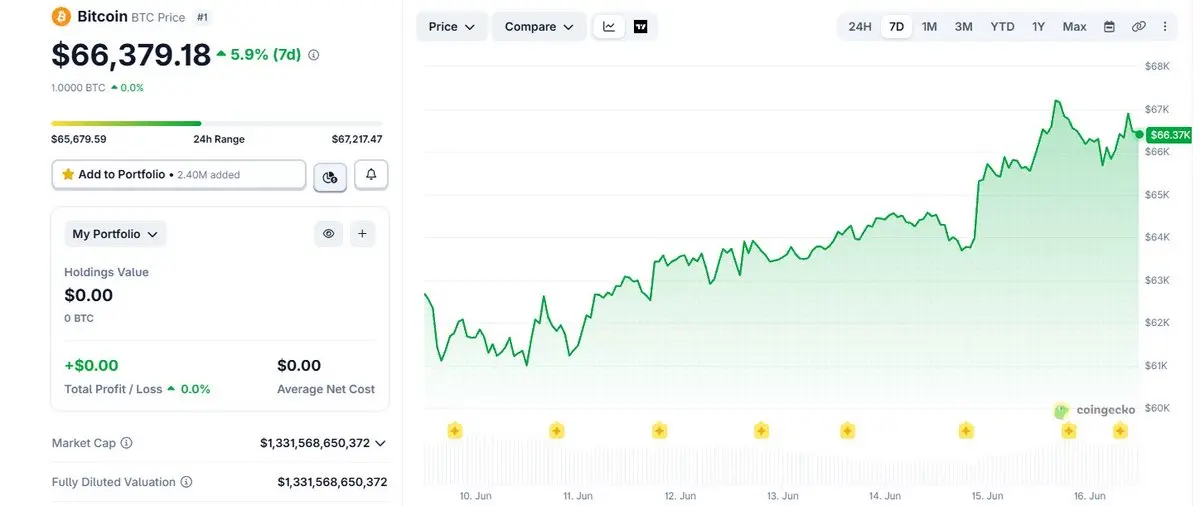Open the three-dot chart options menu
Image resolution: width=1200 pixels, height=506 pixels.
(1164, 27)
